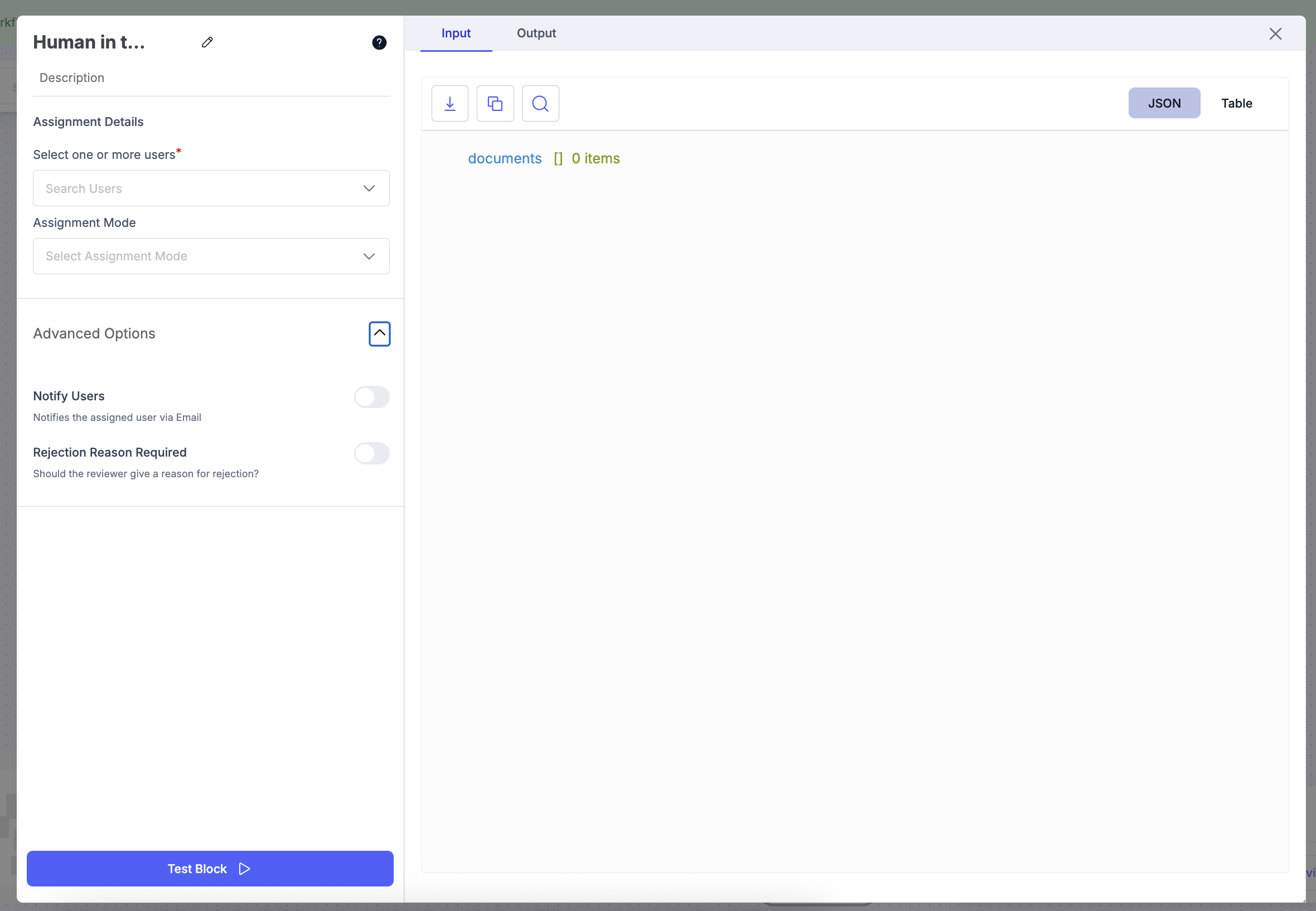Click the copy data icon

495,103
